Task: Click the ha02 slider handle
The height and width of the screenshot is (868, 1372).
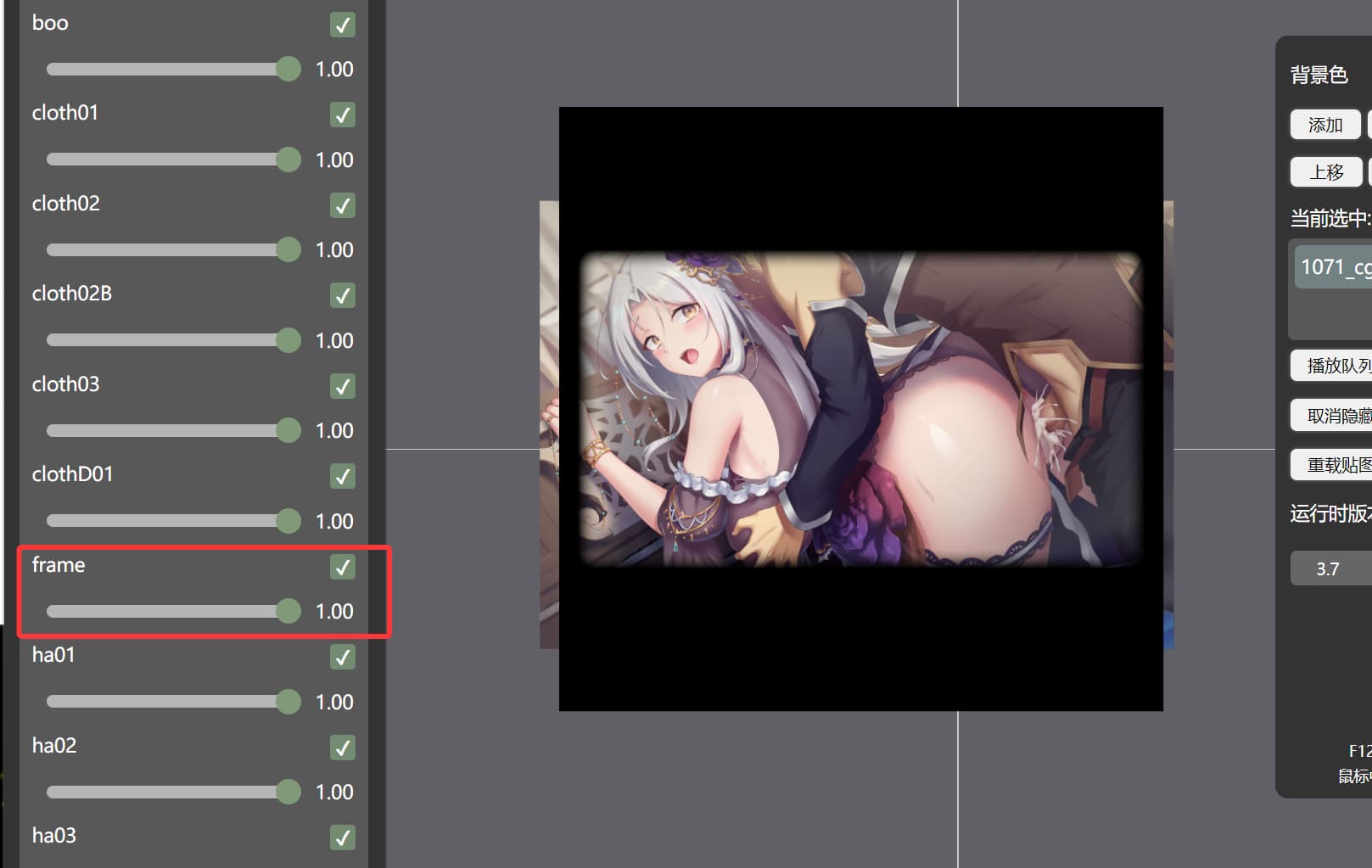Action: point(288,792)
